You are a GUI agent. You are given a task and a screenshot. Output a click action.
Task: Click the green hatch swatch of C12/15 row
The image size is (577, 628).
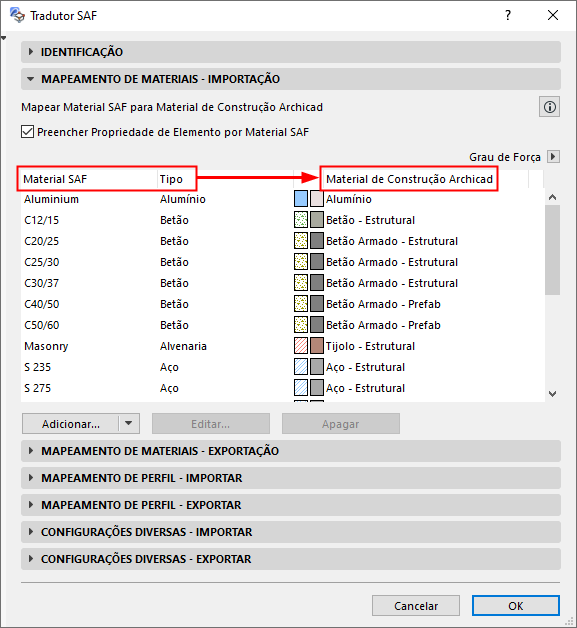(301, 220)
